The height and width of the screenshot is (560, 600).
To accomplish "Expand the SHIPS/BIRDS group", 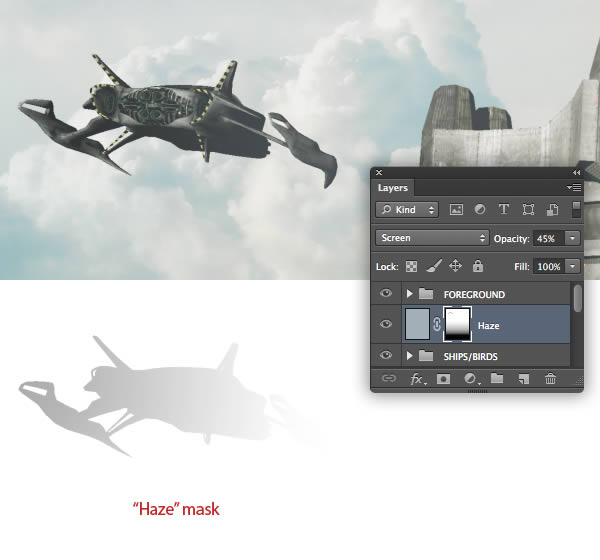I will [x=409, y=356].
